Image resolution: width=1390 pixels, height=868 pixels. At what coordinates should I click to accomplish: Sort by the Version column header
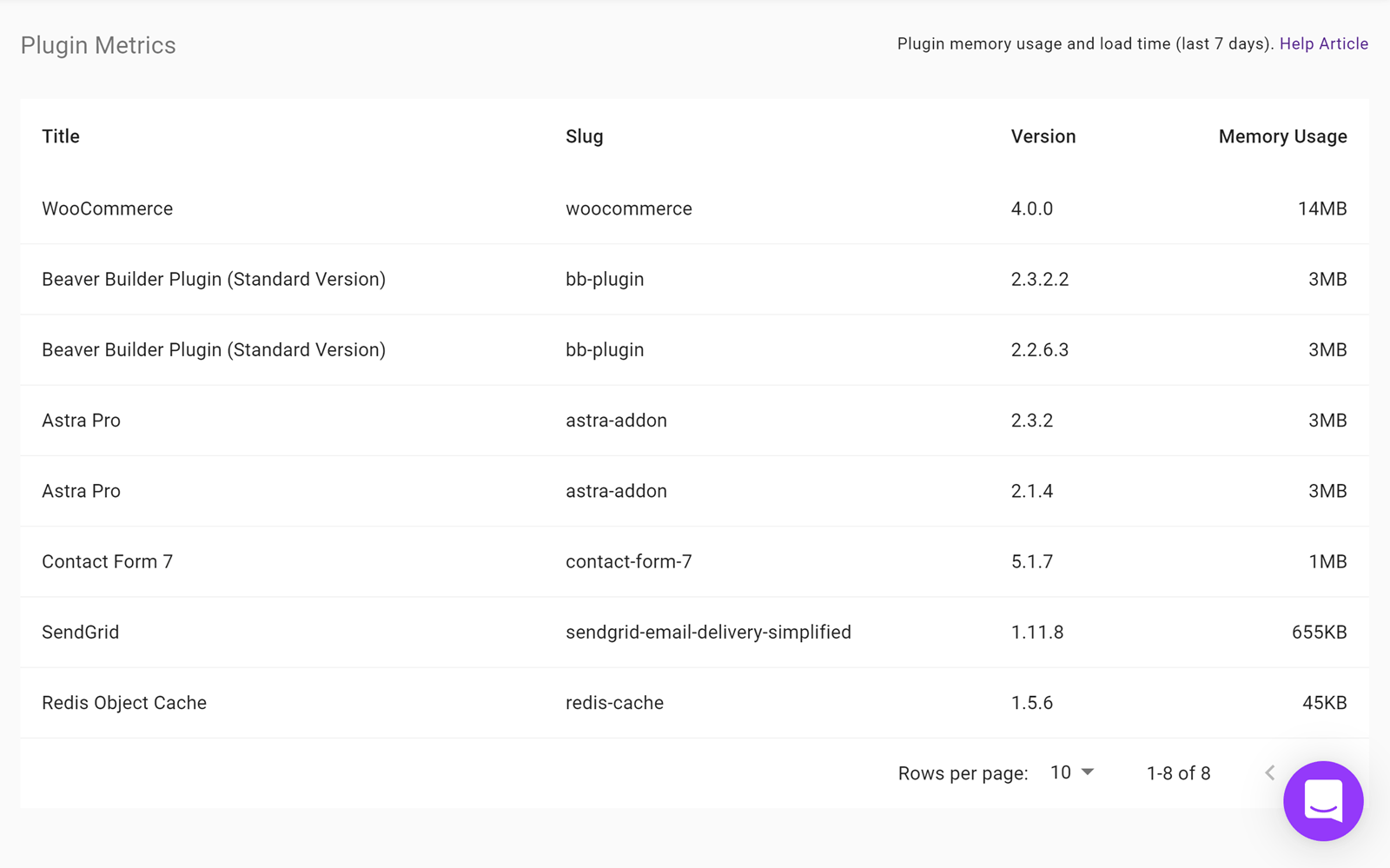(1043, 136)
